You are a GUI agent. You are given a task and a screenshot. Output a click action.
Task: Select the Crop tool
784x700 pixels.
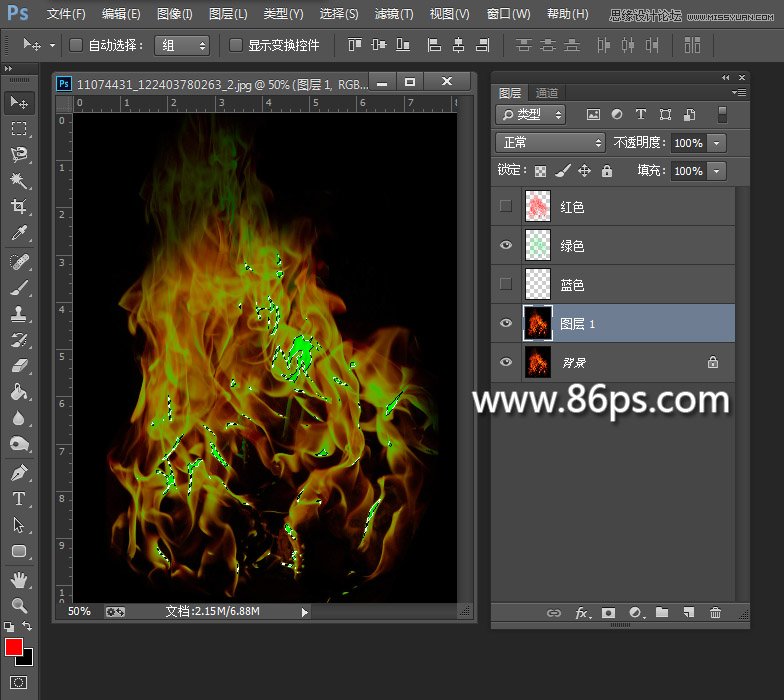(x=18, y=207)
